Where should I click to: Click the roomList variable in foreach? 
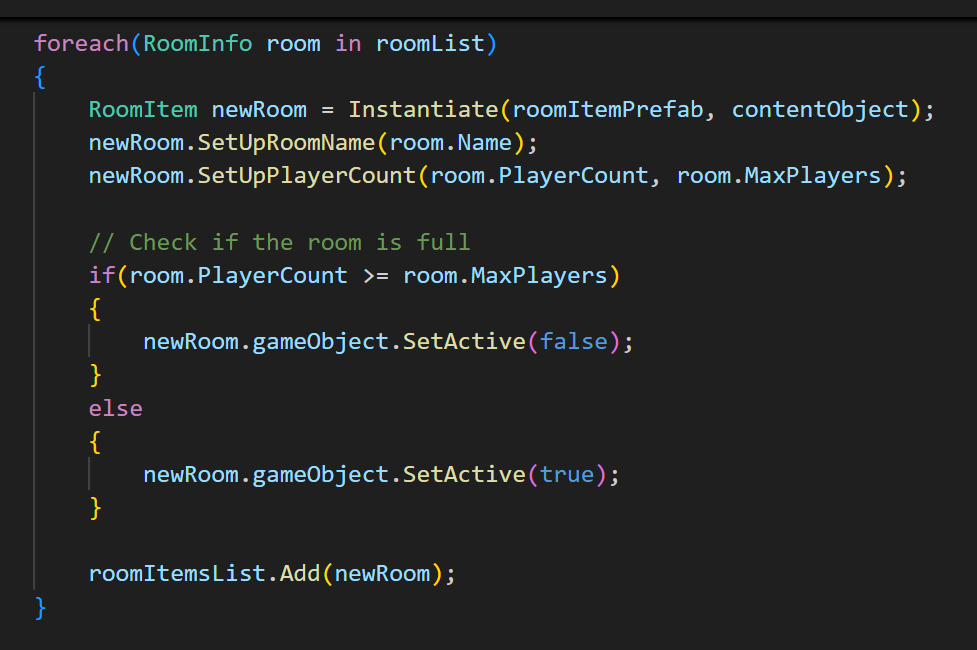[430, 44]
